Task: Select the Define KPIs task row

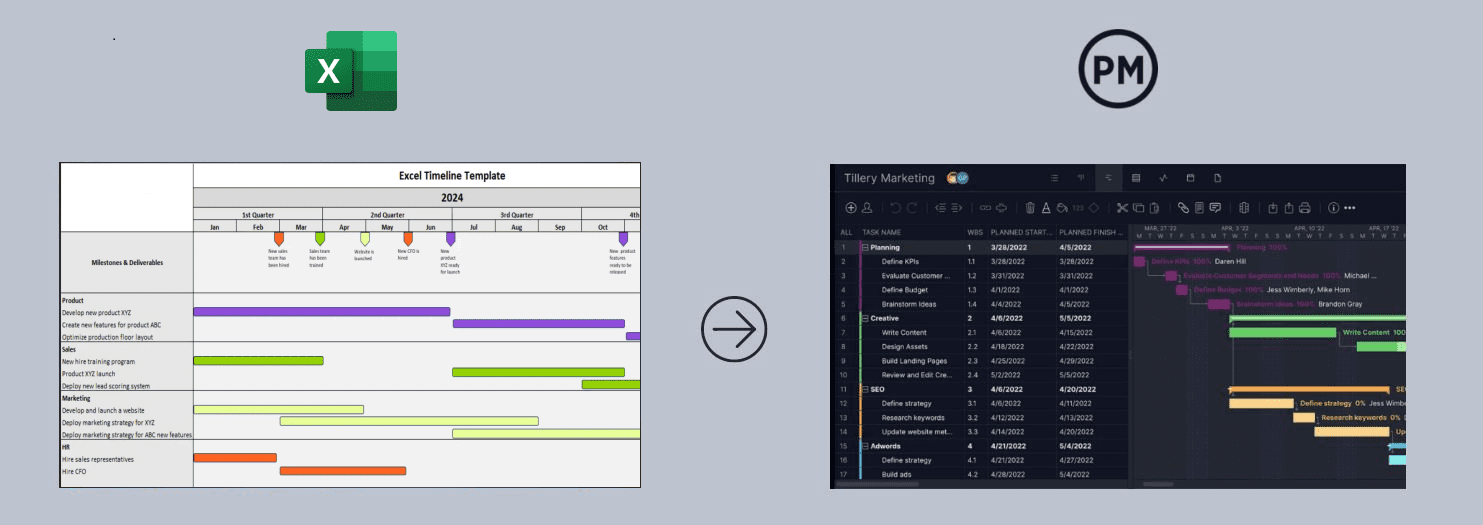Action: pyautogui.click(x=980, y=261)
